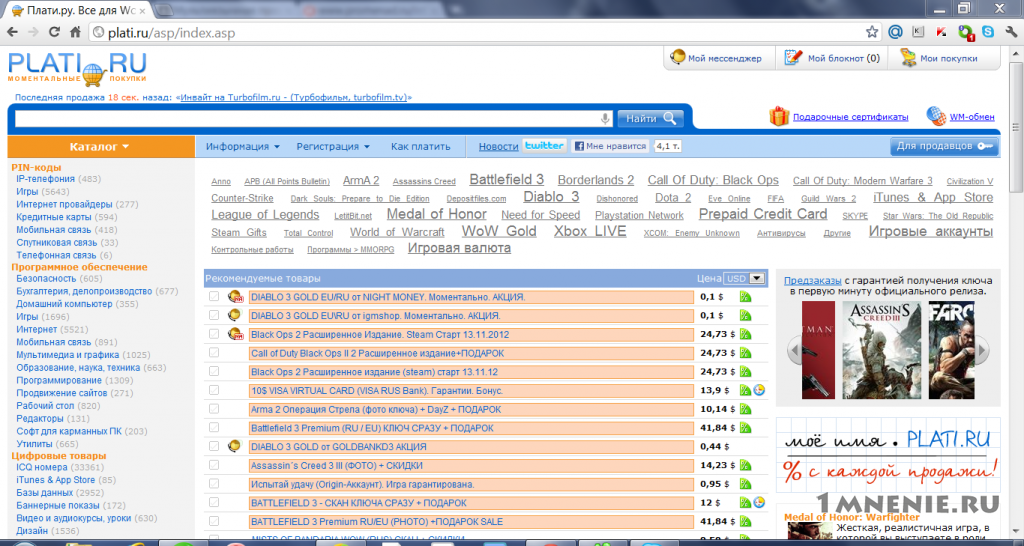
Task: Open Chrome wrench settings menu
Action: click(1012, 32)
